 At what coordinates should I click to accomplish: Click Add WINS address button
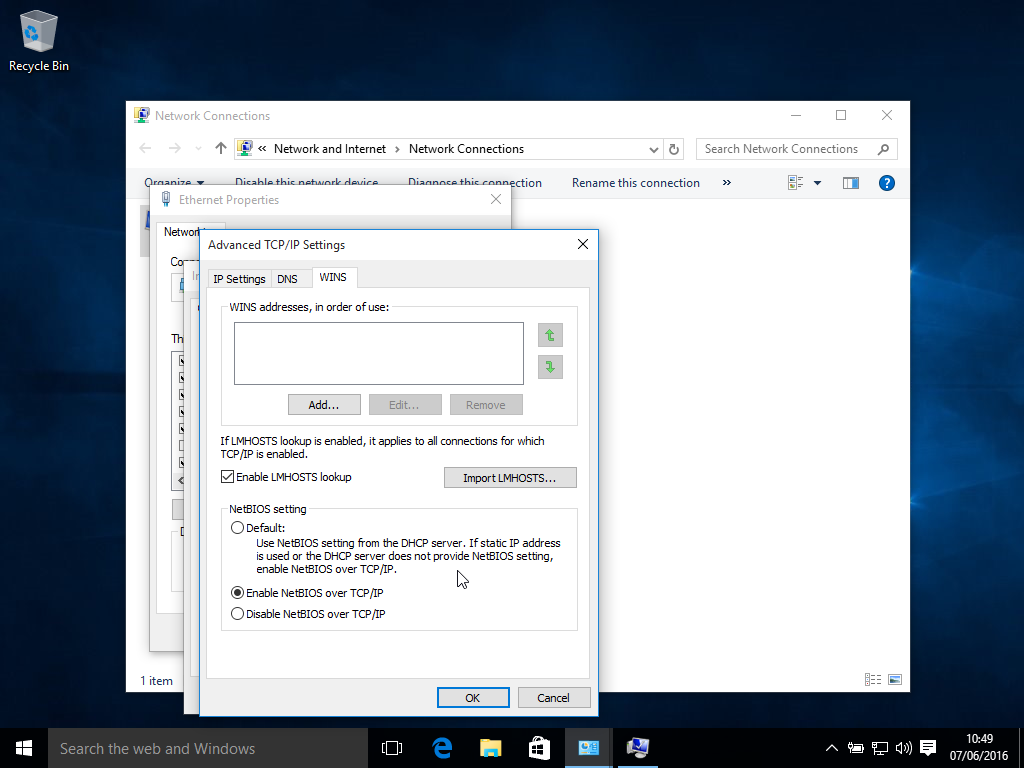[x=324, y=405]
